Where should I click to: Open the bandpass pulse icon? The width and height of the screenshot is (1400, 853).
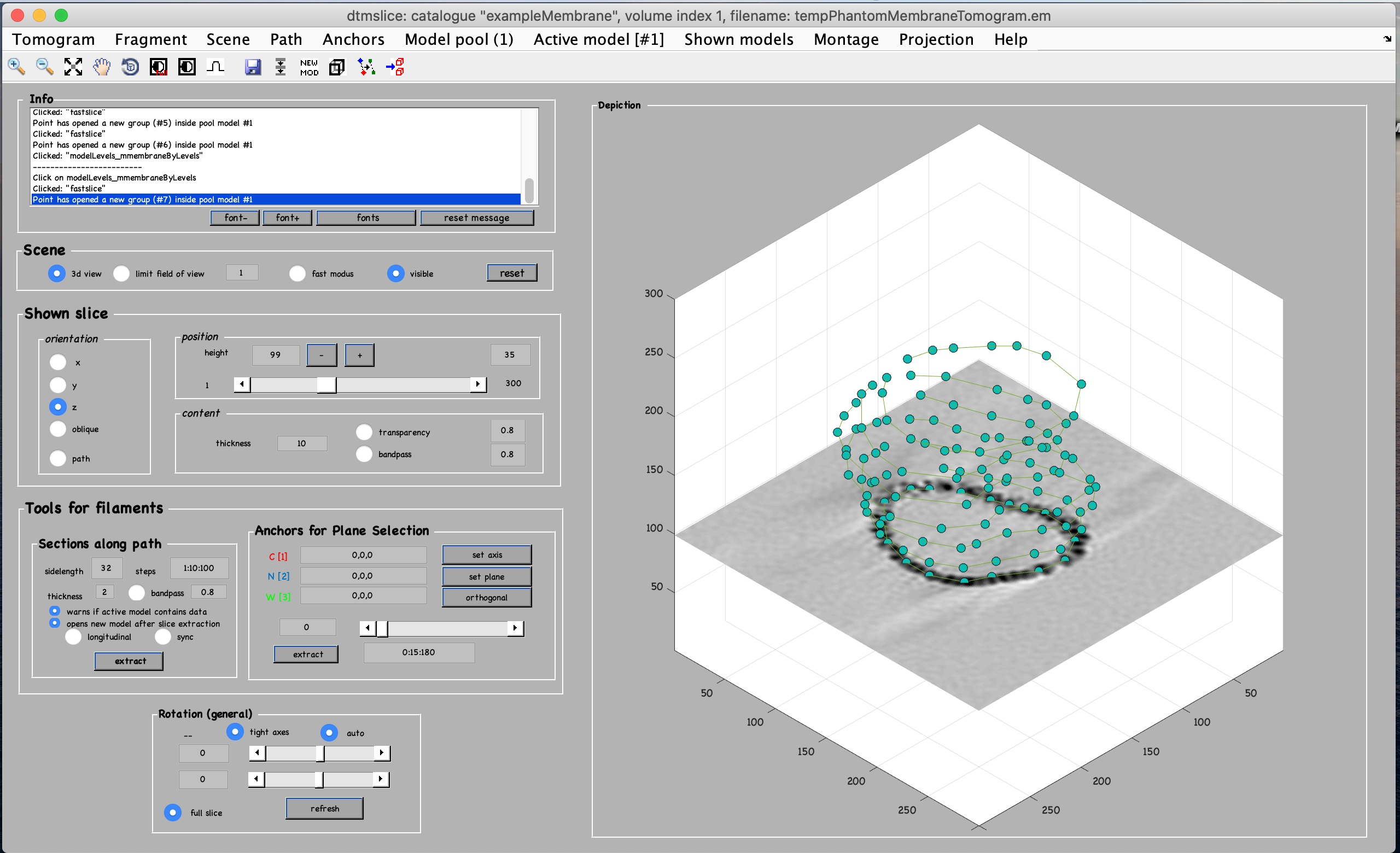point(215,67)
